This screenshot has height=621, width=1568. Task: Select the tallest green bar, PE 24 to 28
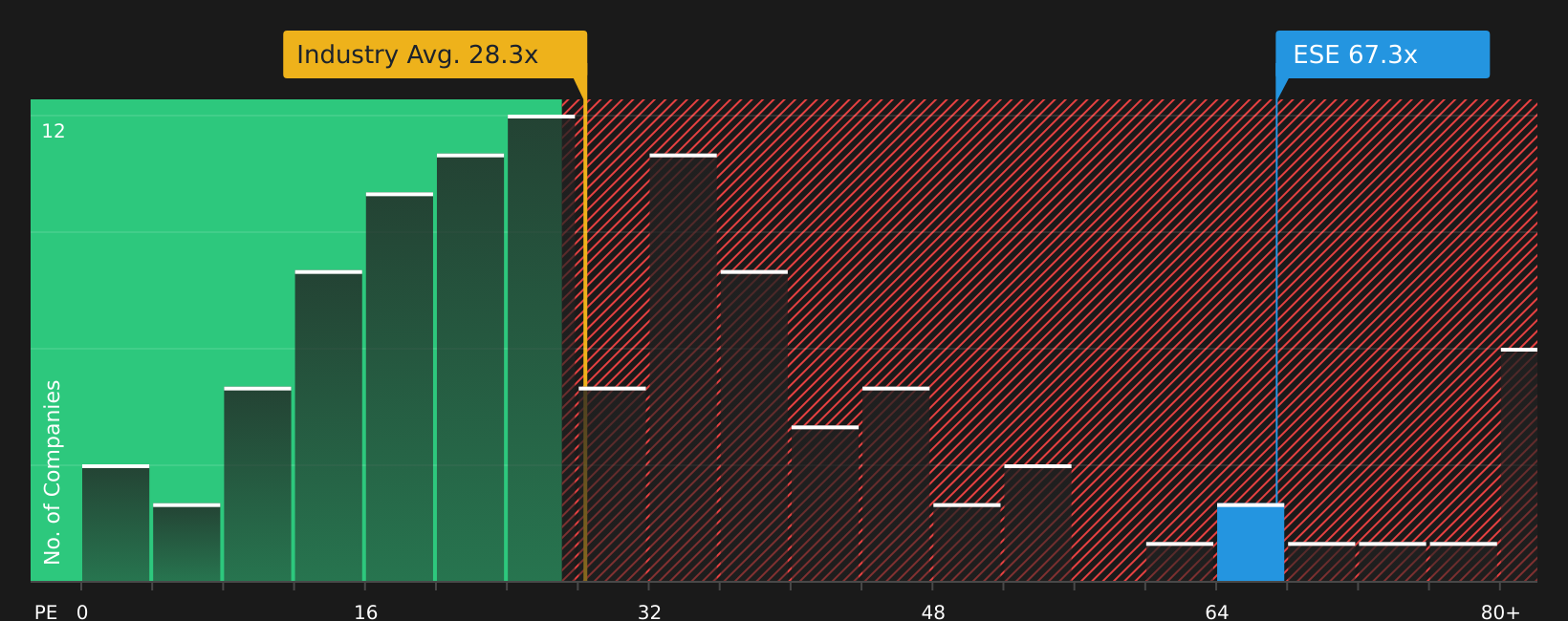click(x=541, y=348)
